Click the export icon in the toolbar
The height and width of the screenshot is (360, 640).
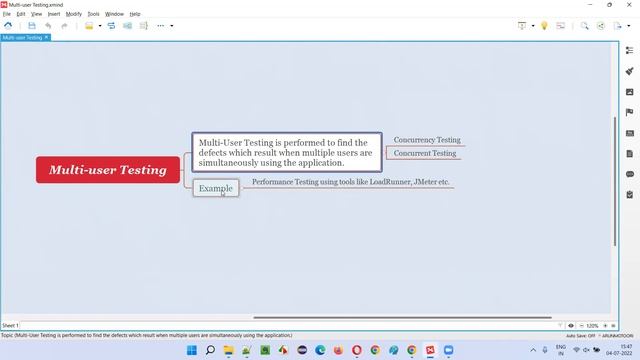click(617, 26)
